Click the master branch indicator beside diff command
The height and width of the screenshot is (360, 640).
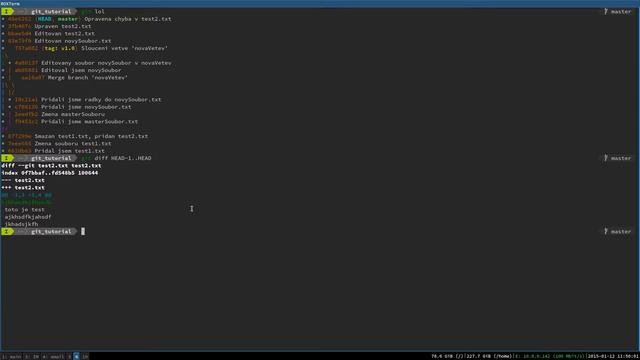(x=618, y=158)
